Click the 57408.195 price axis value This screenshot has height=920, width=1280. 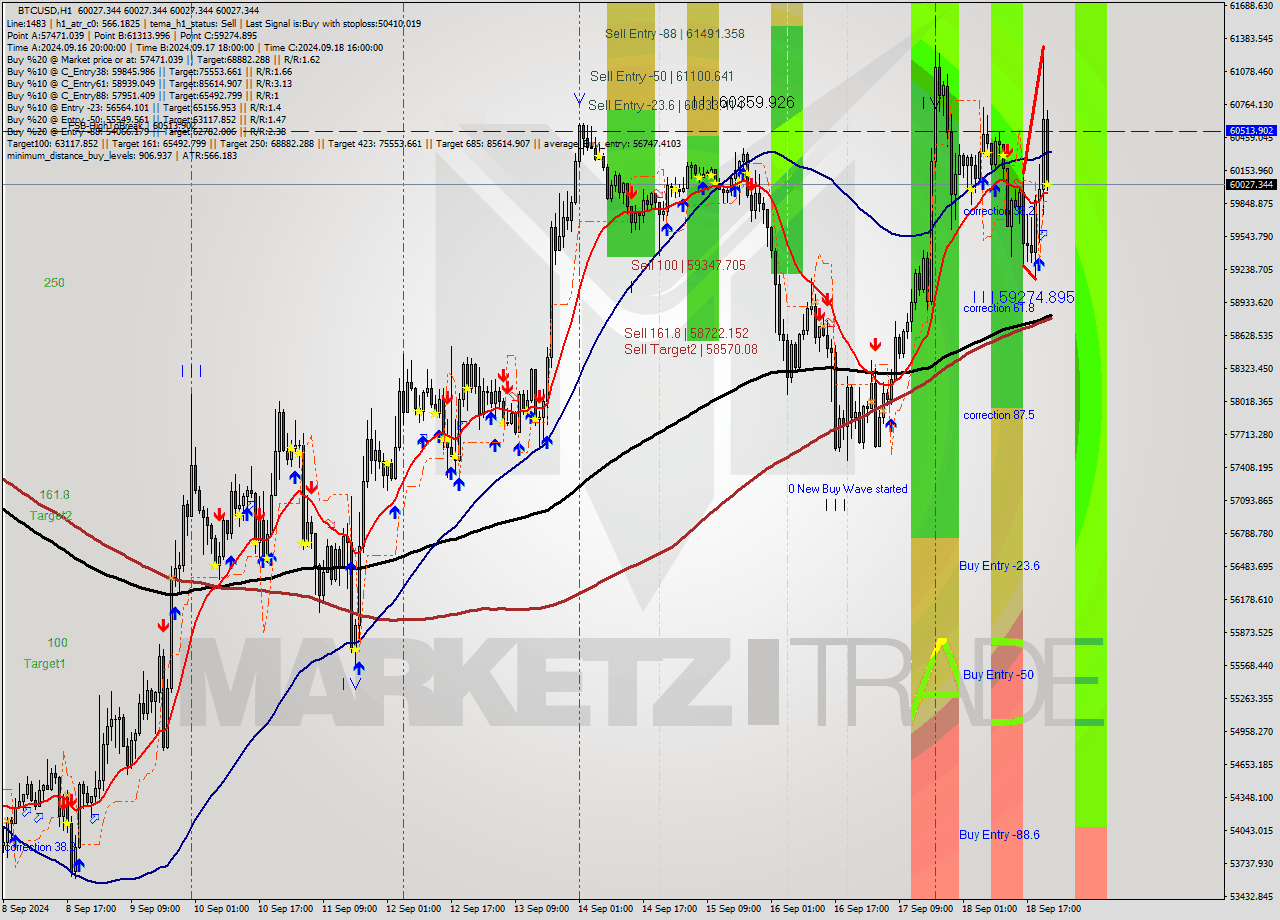tap(1251, 467)
